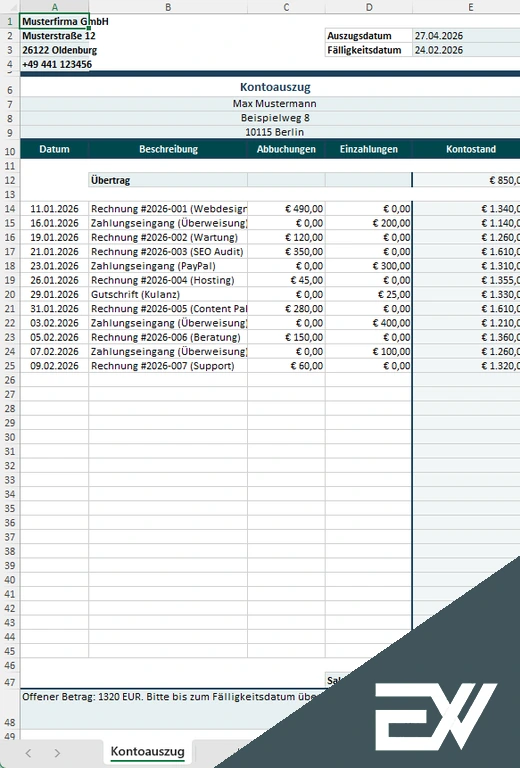Select column C header
Image resolution: width=520 pixels, height=768 pixels.
(x=286, y=7)
